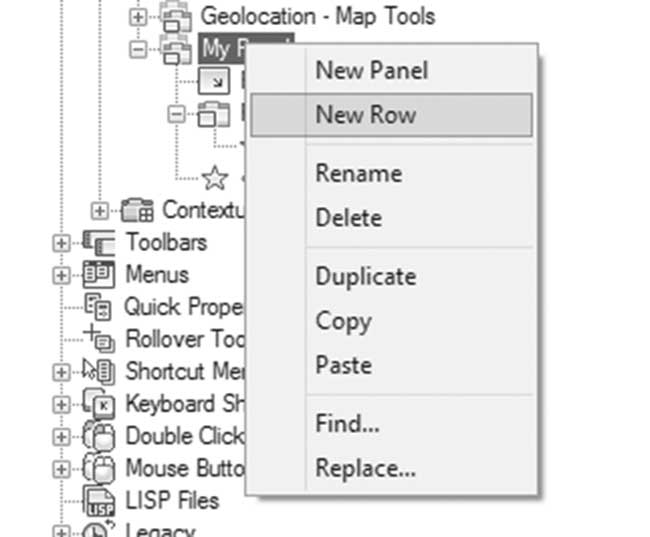Click the Toolbars icon in the tree
This screenshot has width=650, height=537.
click(x=99, y=243)
